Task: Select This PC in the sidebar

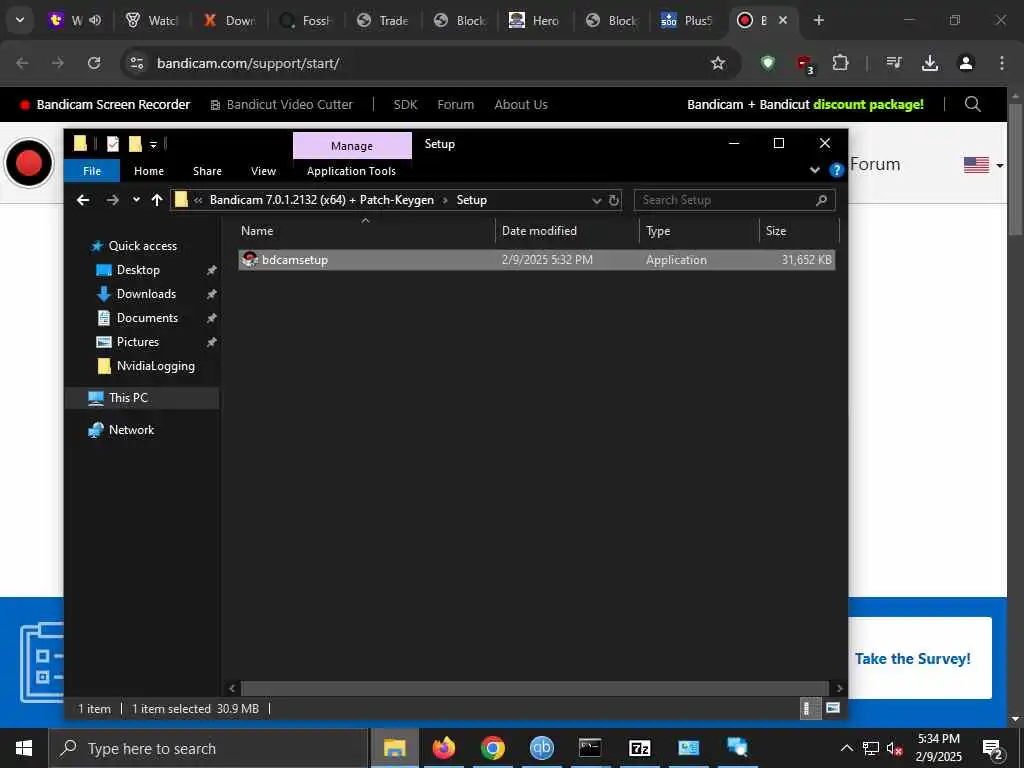Action: pos(128,398)
